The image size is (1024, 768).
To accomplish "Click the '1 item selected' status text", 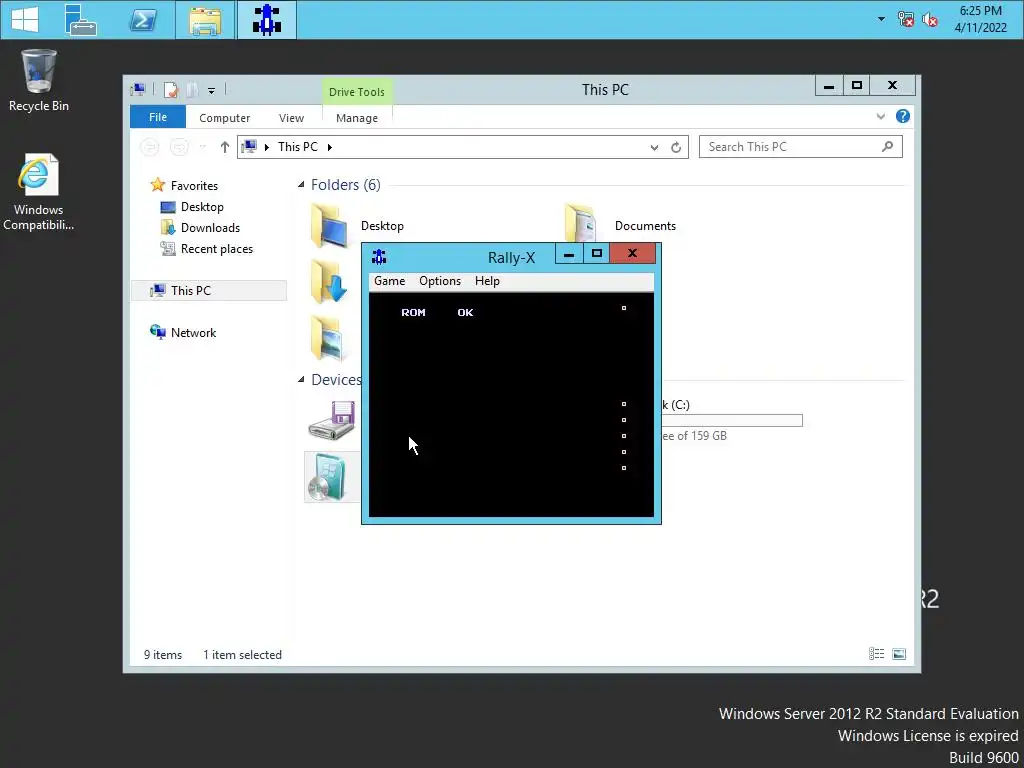I will point(242,654).
